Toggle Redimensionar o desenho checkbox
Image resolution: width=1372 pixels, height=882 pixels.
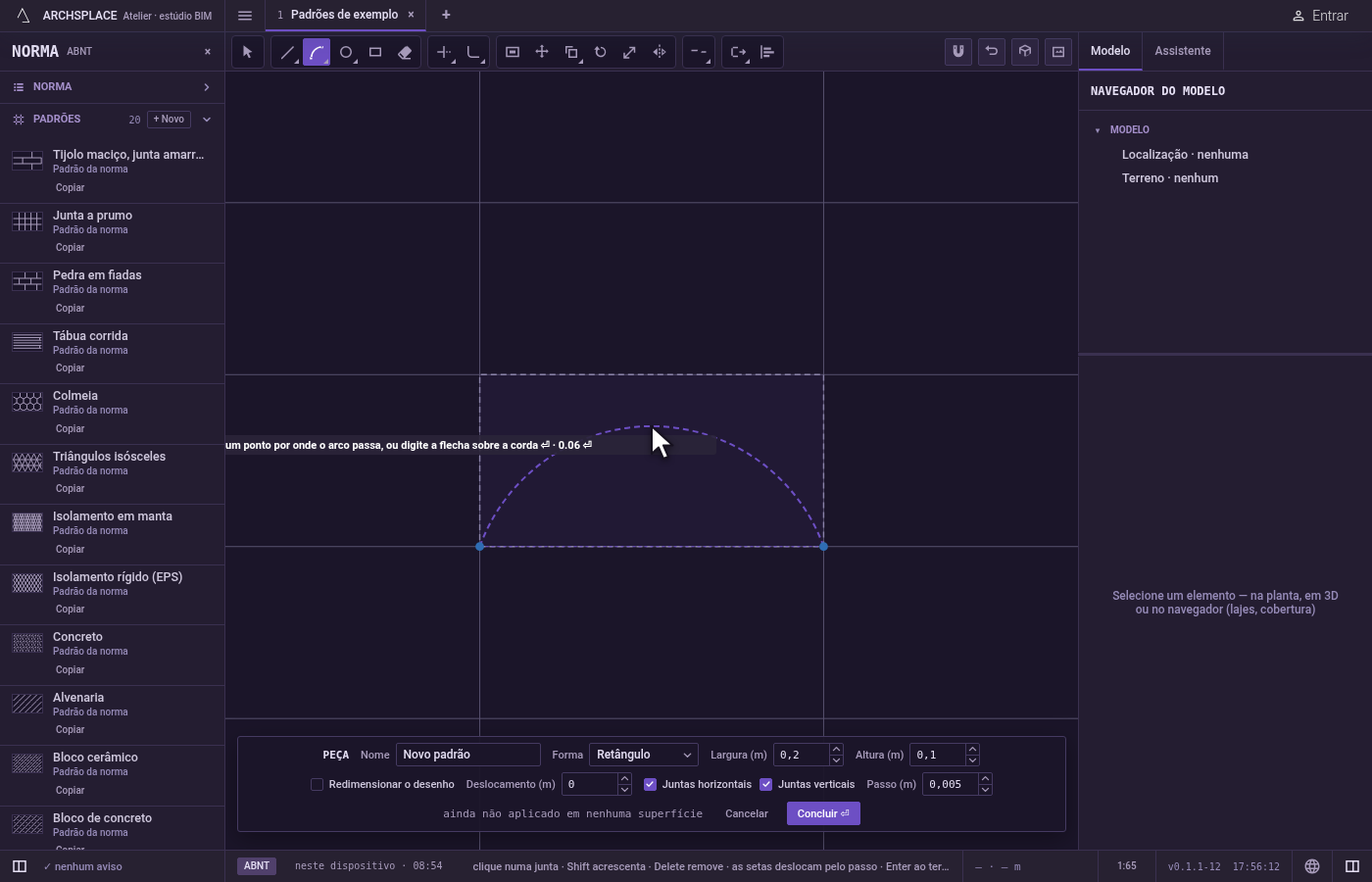click(317, 784)
